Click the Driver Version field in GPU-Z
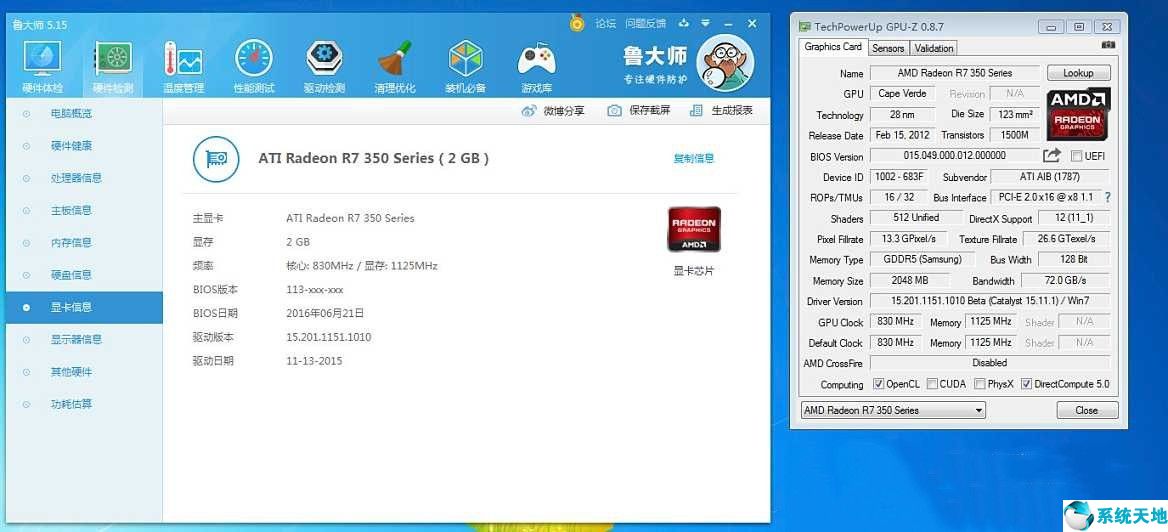 coord(990,301)
